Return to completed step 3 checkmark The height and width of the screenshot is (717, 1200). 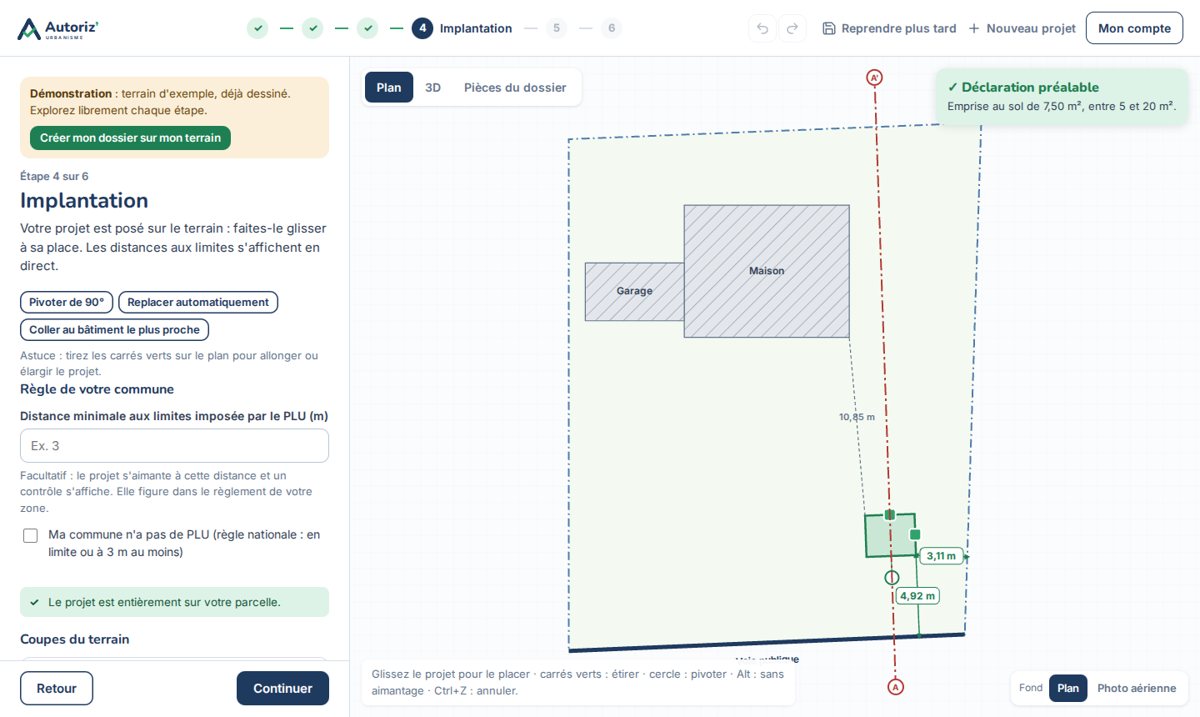tap(368, 28)
